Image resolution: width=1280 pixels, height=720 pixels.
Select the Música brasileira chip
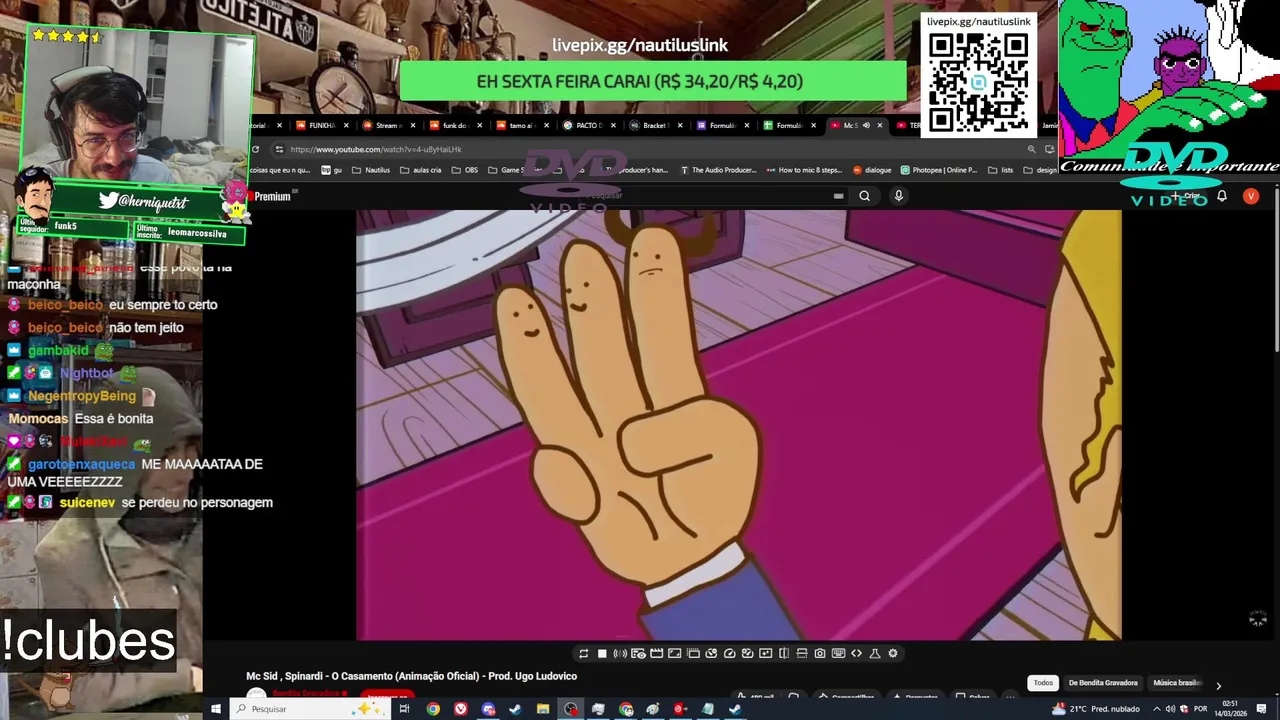(x=1177, y=683)
